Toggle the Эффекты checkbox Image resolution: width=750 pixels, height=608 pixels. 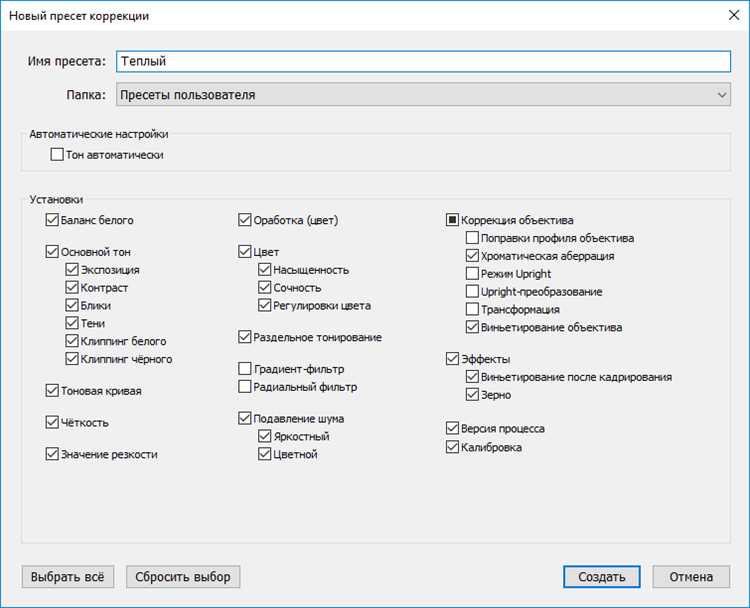452,359
